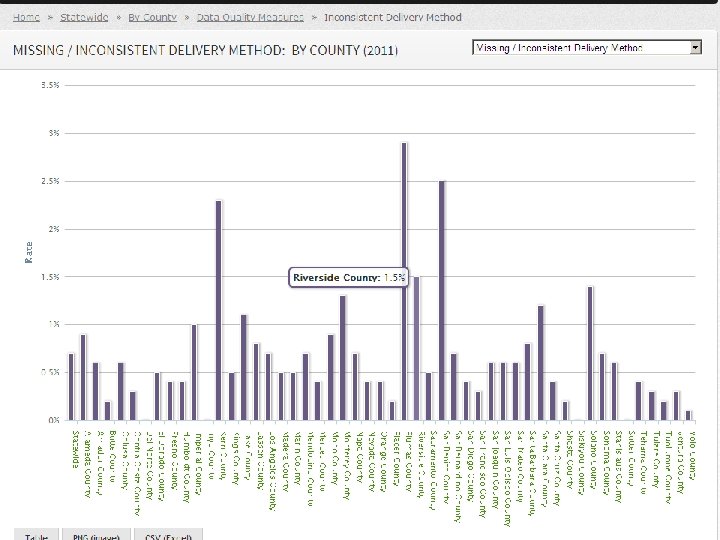The width and height of the screenshot is (720, 540).
Task: Select the Santa Clara County bar at 1.2%
Action: [540, 363]
